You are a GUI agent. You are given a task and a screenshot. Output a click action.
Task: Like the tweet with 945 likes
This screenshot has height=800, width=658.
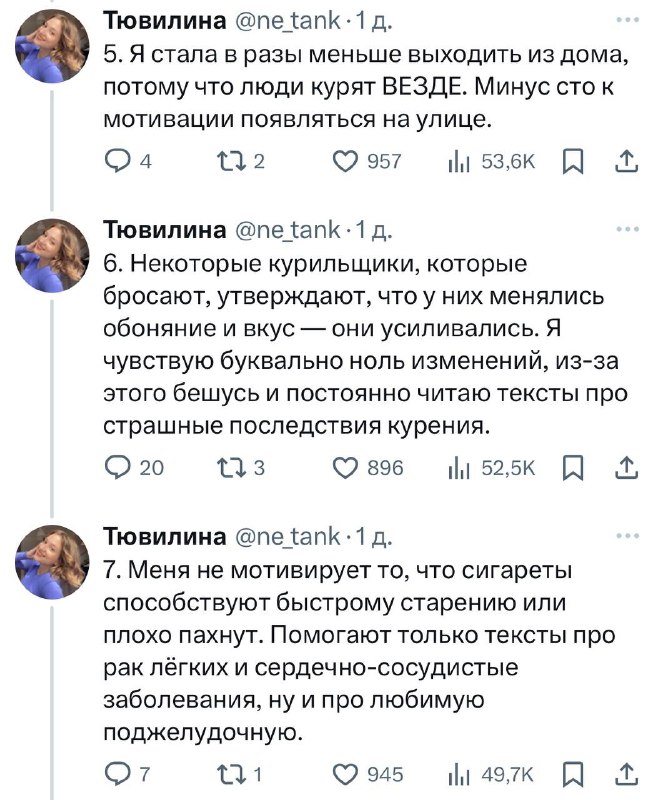344,773
